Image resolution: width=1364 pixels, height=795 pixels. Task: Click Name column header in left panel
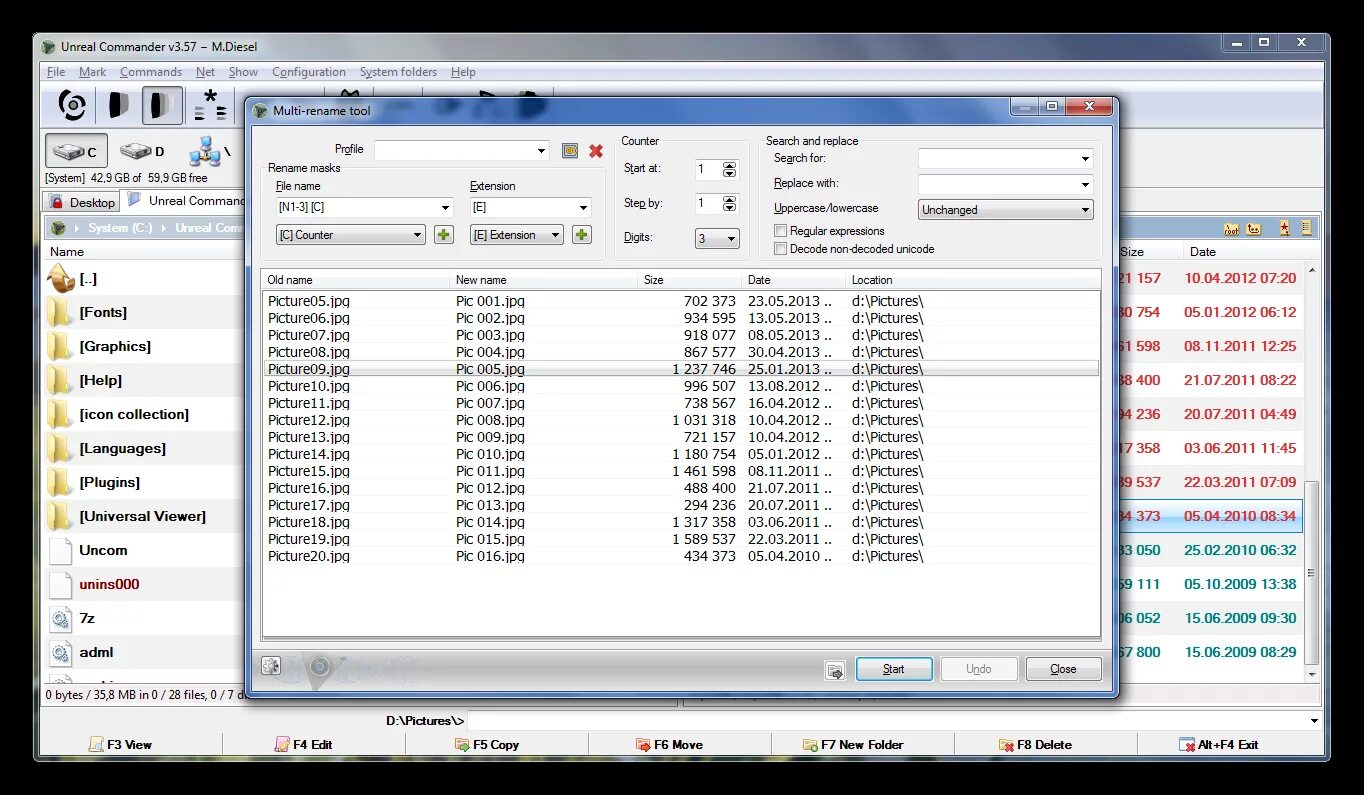click(143, 252)
